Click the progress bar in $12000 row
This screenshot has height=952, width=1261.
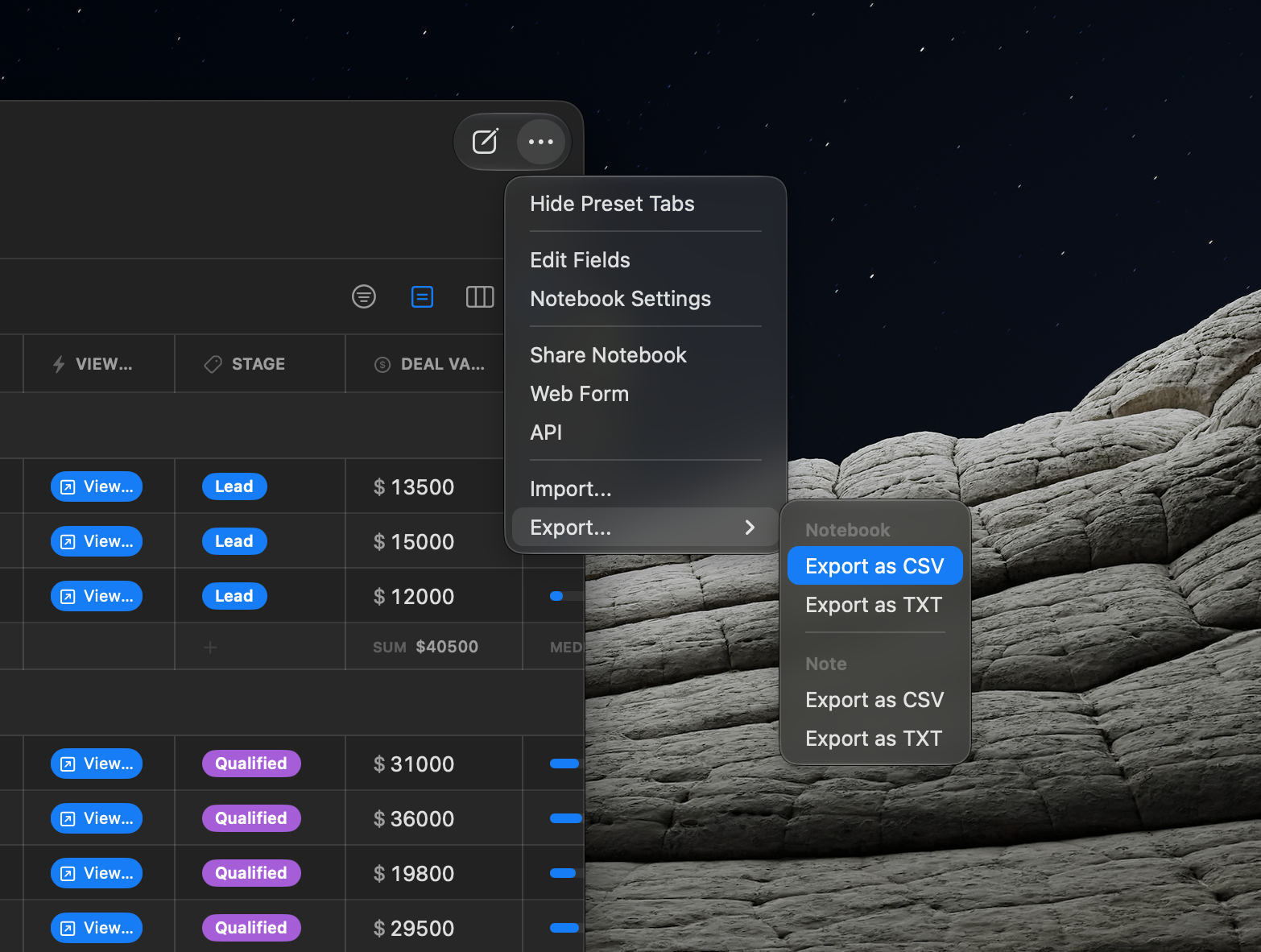coord(567,596)
